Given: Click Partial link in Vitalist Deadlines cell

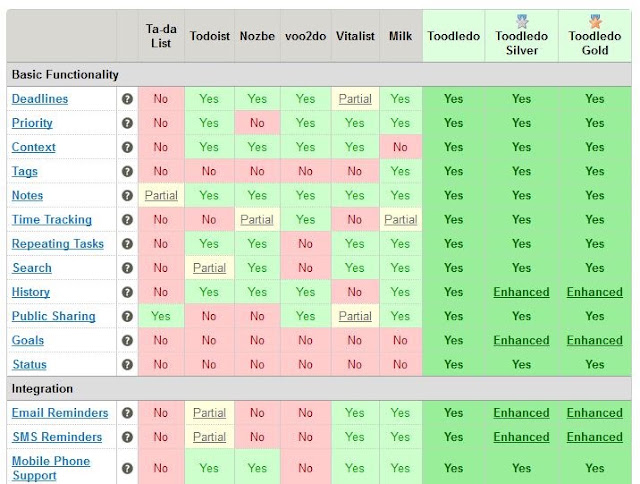Looking at the screenshot, I should 355,99.
